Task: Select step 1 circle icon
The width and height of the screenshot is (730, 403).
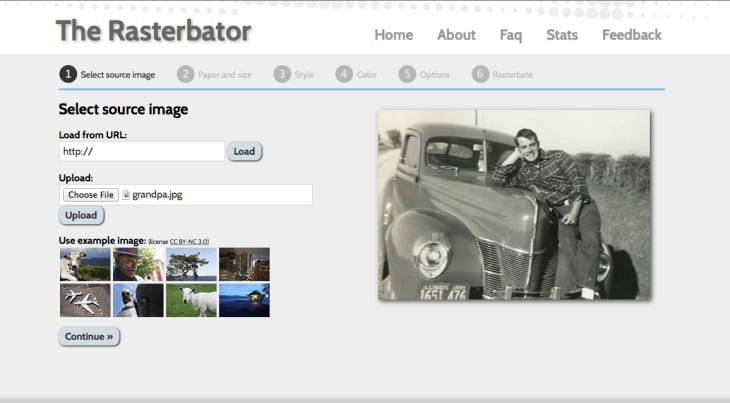Action: pos(68,74)
